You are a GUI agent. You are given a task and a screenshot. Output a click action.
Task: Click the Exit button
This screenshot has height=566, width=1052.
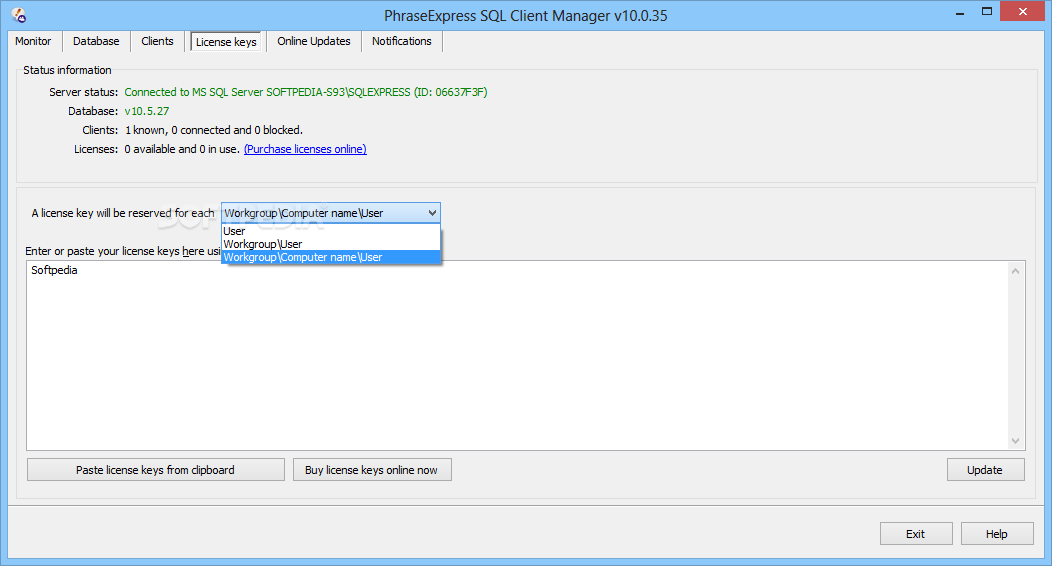pyautogui.click(x=916, y=534)
